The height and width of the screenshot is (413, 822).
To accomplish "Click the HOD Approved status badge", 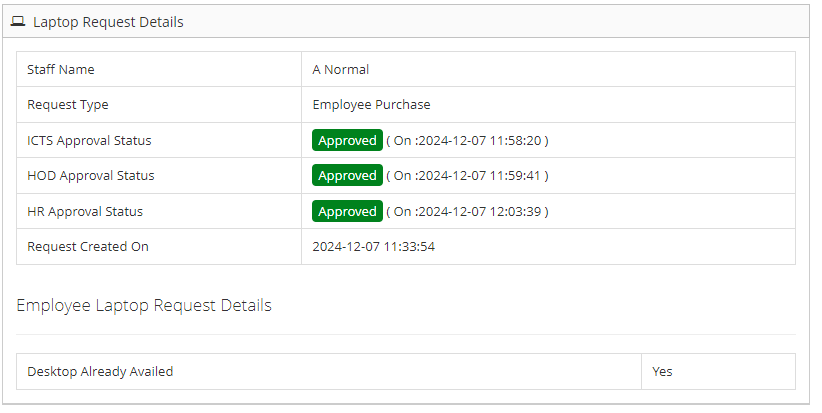I will 347,176.
